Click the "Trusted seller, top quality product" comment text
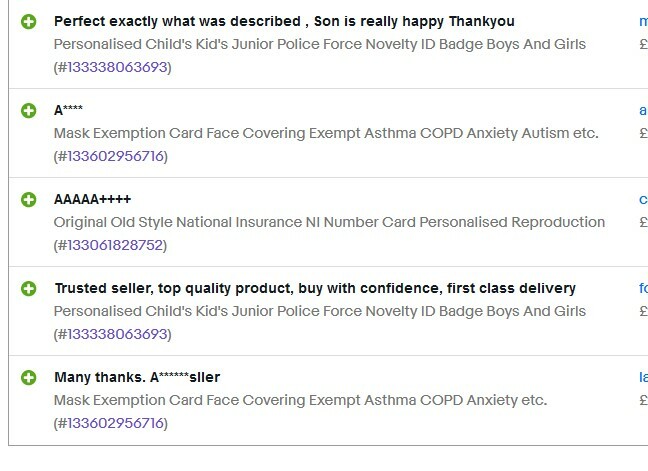648x471 pixels. [315, 288]
